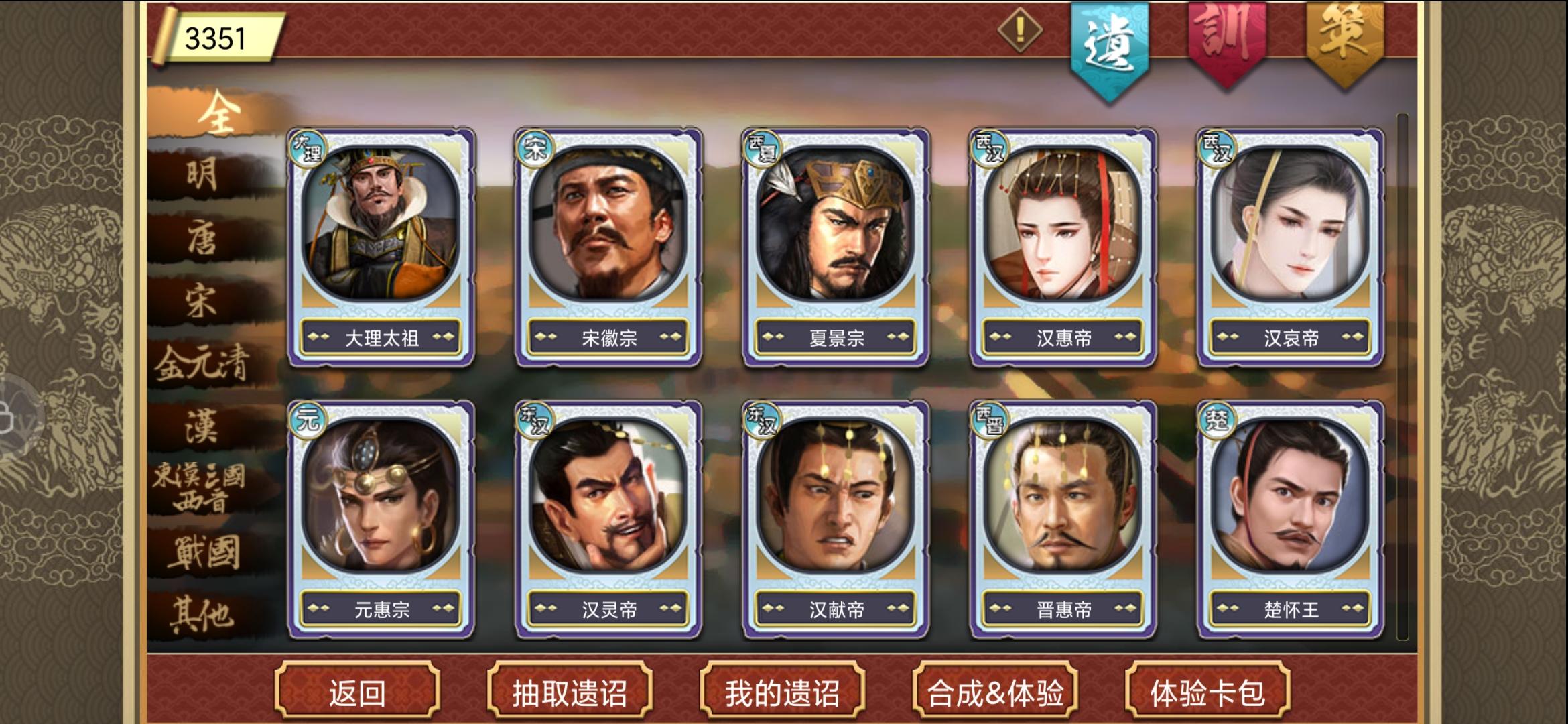The image size is (1568, 724).
Task: Click the card list vertical scrollbar
Action: click(x=1402, y=377)
